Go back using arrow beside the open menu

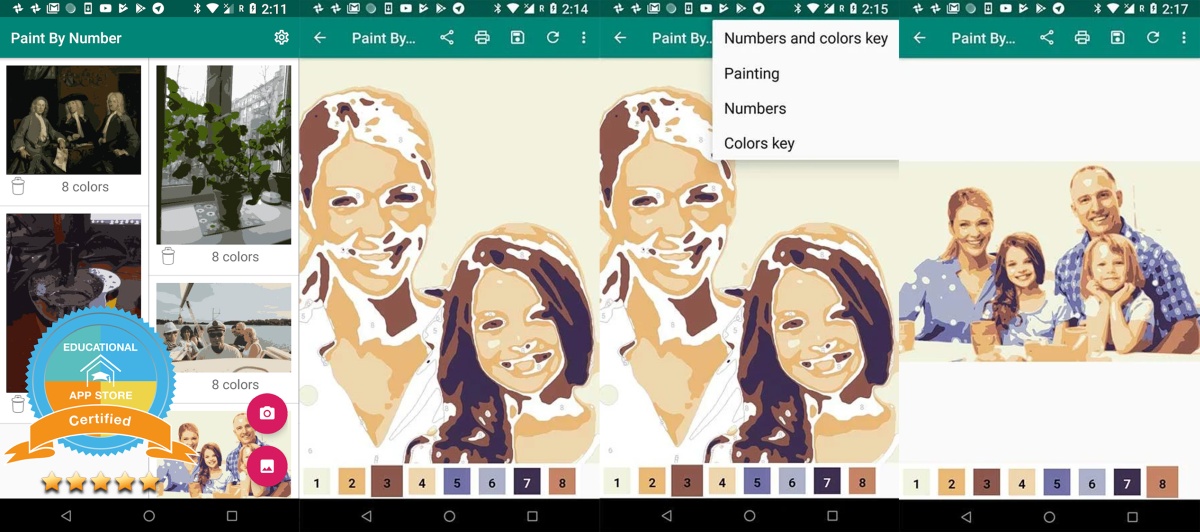point(620,38)
